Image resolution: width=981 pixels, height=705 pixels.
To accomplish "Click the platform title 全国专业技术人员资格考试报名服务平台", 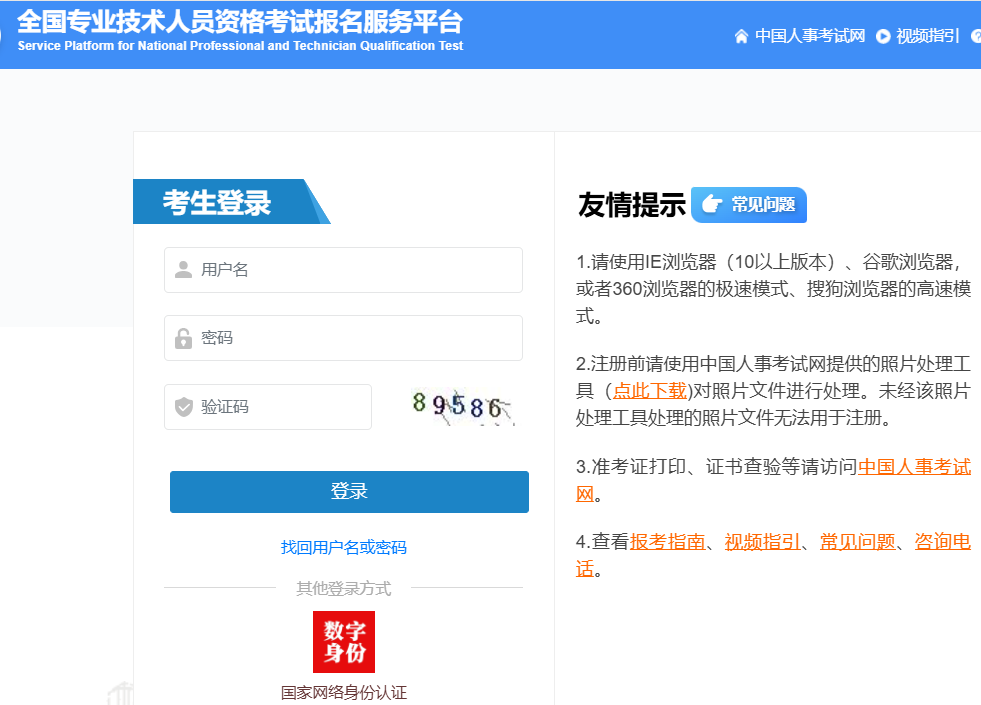I will 240,21.
